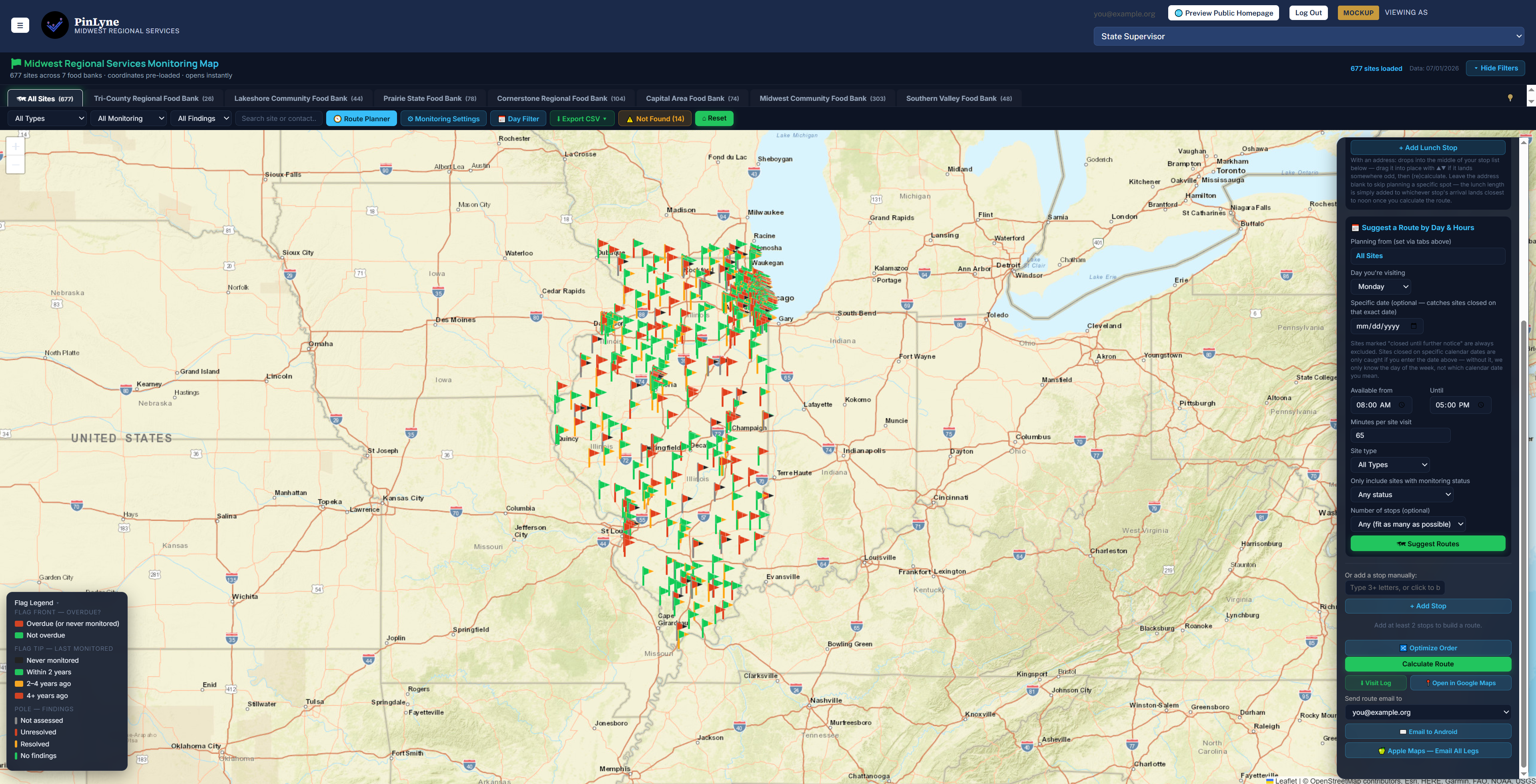Open date picker calendar icon
Image resolution: width=1536 pixels, height=784 pixels.
coord(1413,326)
